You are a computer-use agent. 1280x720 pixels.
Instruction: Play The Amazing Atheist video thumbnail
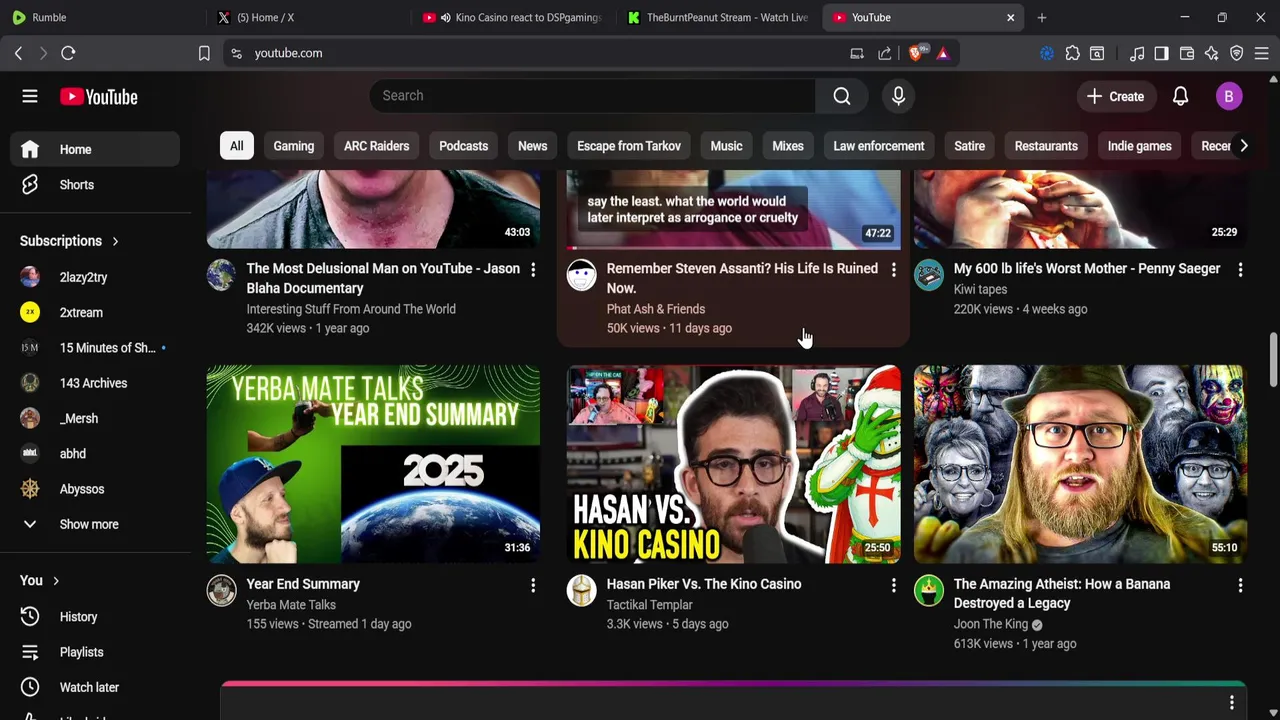[1080, 464]
